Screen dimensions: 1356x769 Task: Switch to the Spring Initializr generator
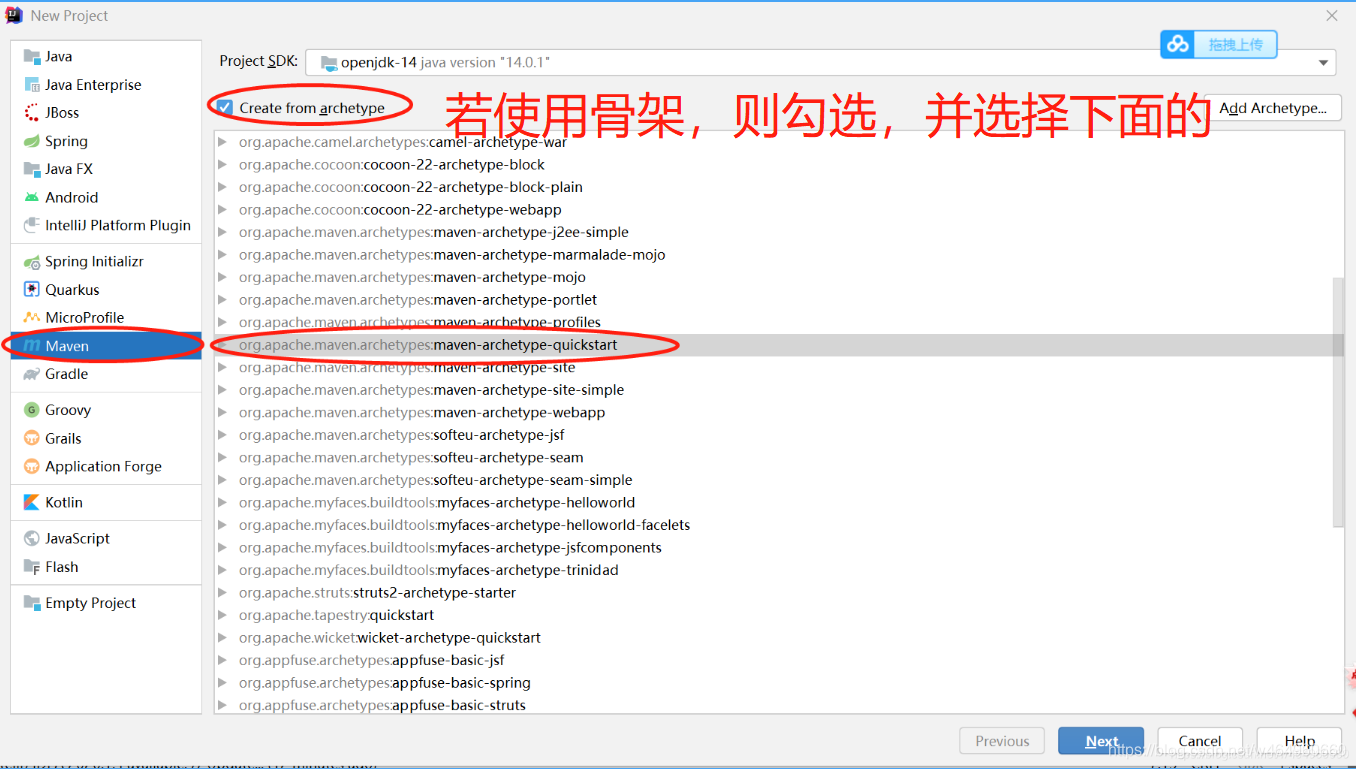[x=106, y=262]
